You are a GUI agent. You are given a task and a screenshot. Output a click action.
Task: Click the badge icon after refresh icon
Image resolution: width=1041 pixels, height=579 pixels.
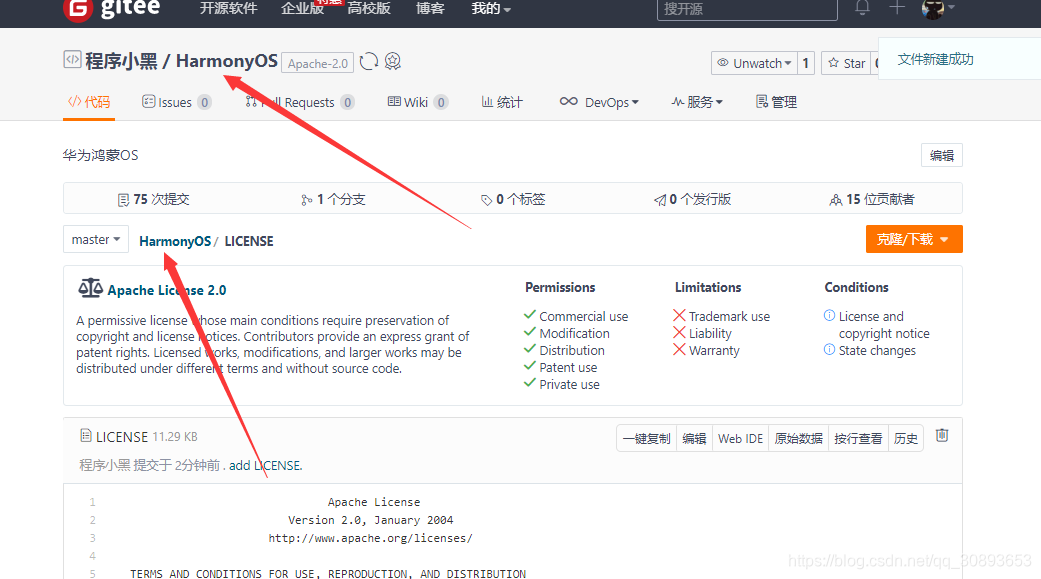(x=393, y=62)
